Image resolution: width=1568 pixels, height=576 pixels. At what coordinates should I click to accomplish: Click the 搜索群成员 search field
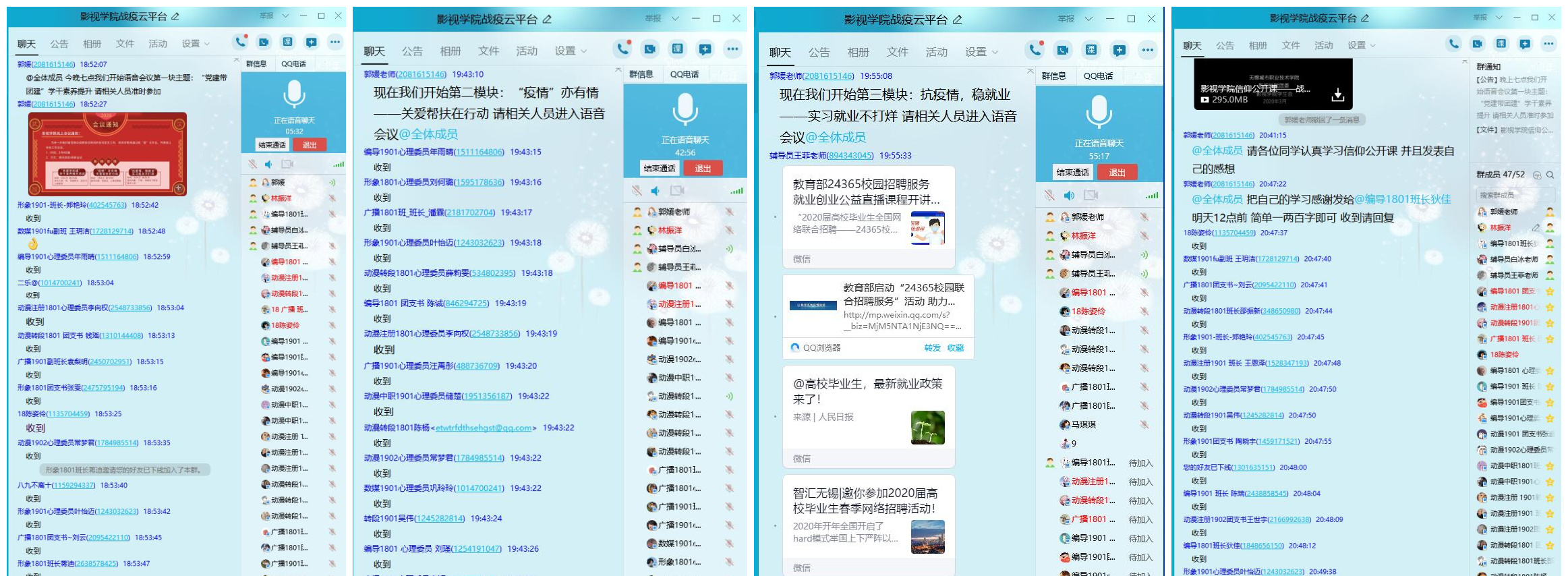coord(1508,195)
